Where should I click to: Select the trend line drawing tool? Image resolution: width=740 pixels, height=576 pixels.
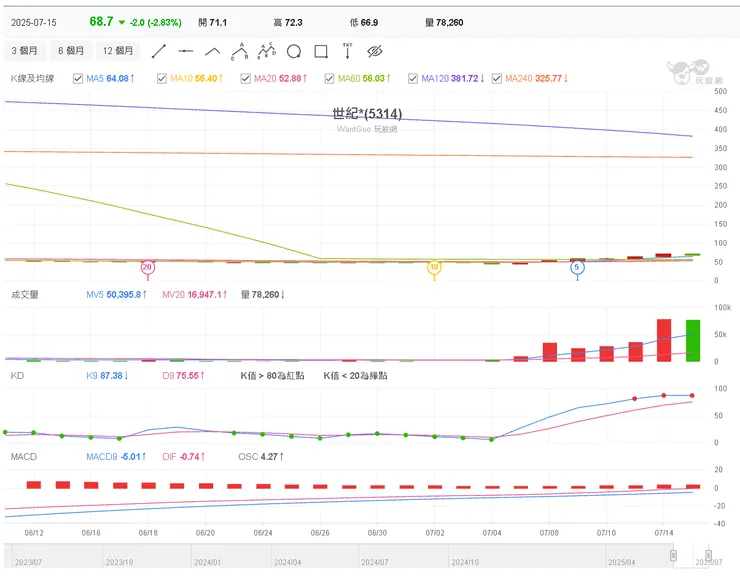(159, 51)
